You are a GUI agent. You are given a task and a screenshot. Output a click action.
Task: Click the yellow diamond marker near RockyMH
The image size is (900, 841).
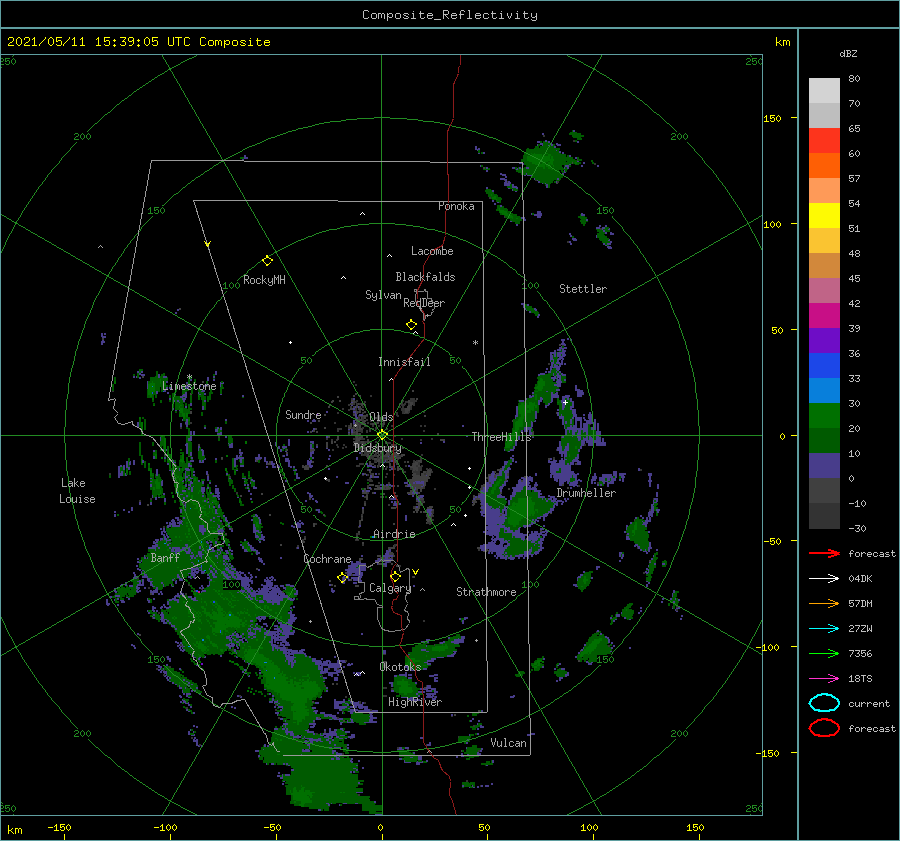[x=267, y=261]
